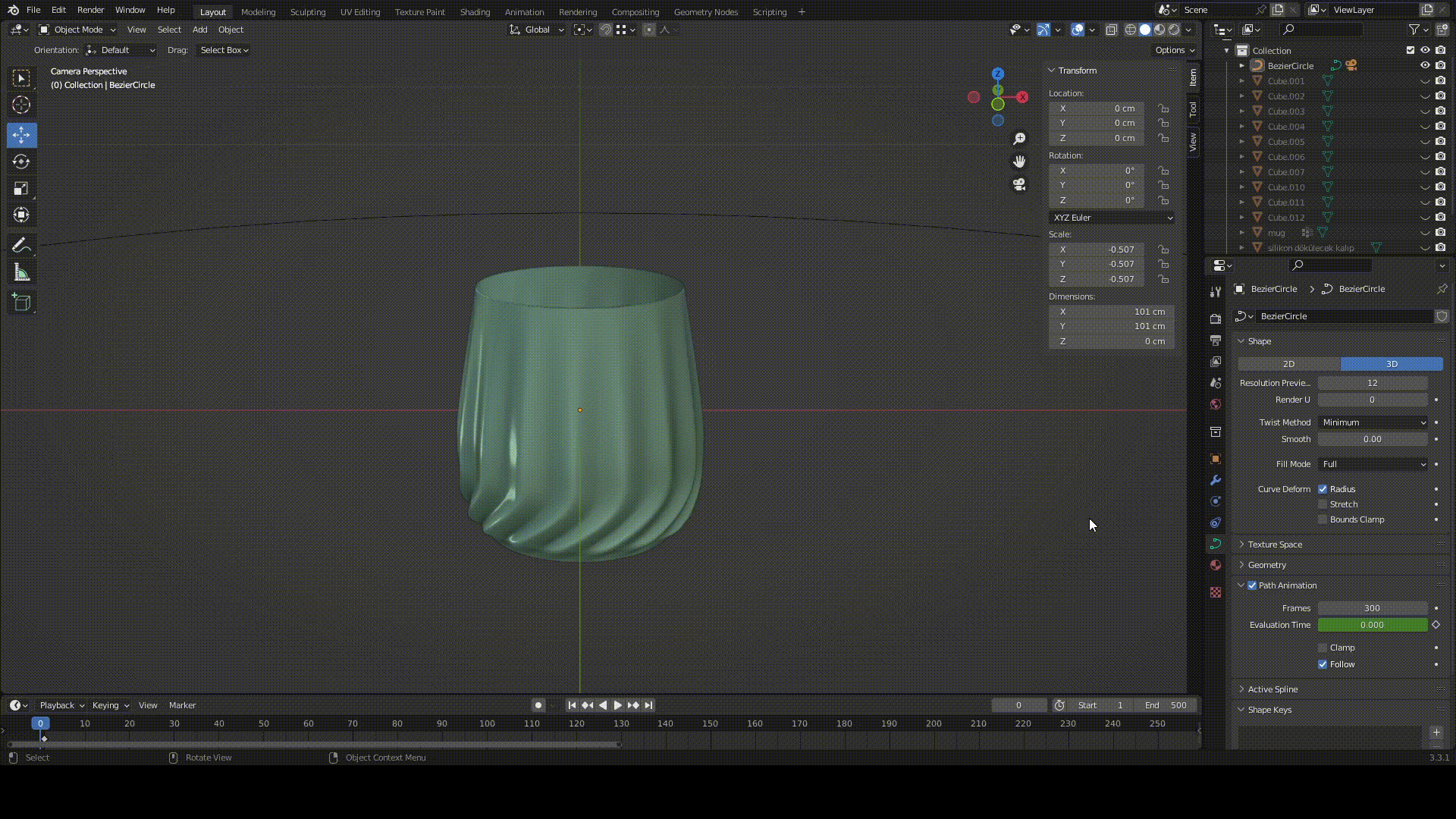
Task: Select the 3D Cursor tool
Action: coord(21,105)
